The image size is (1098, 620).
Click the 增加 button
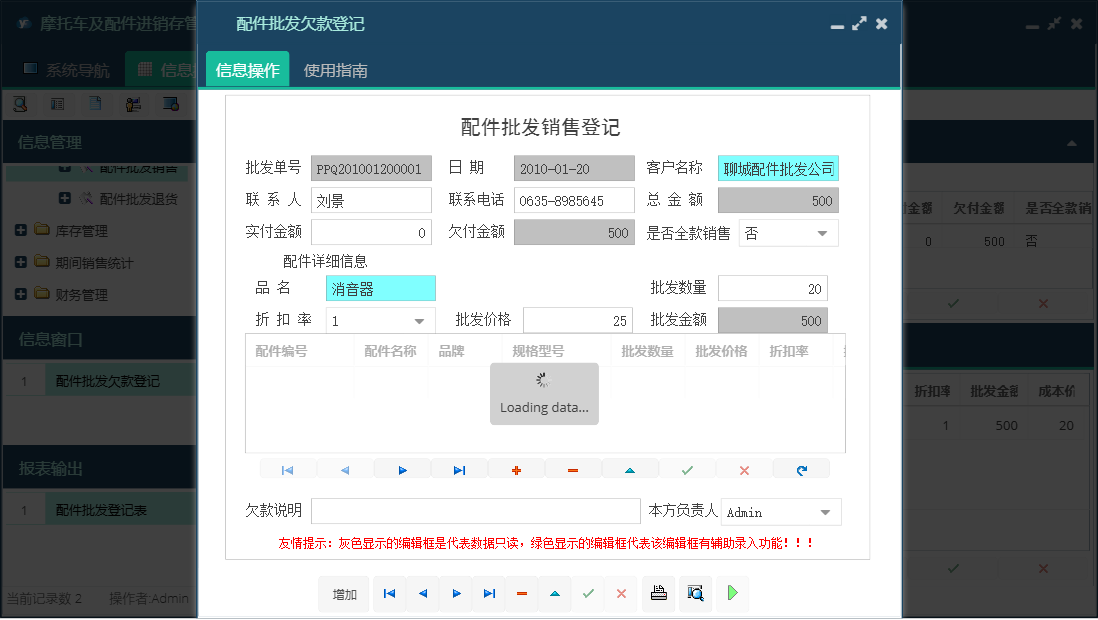click(343, 593)
